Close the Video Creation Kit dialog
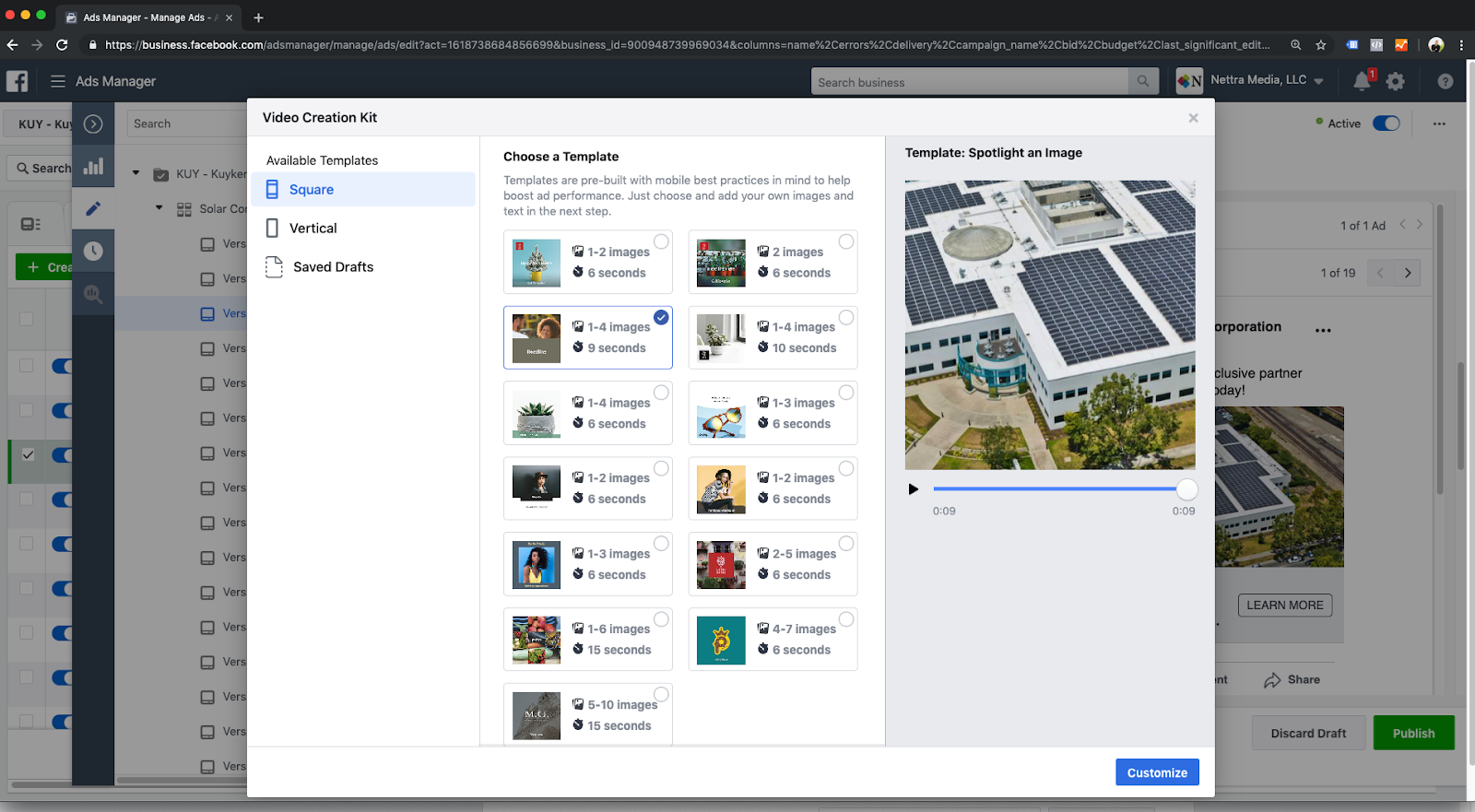 coord(1193,118)
